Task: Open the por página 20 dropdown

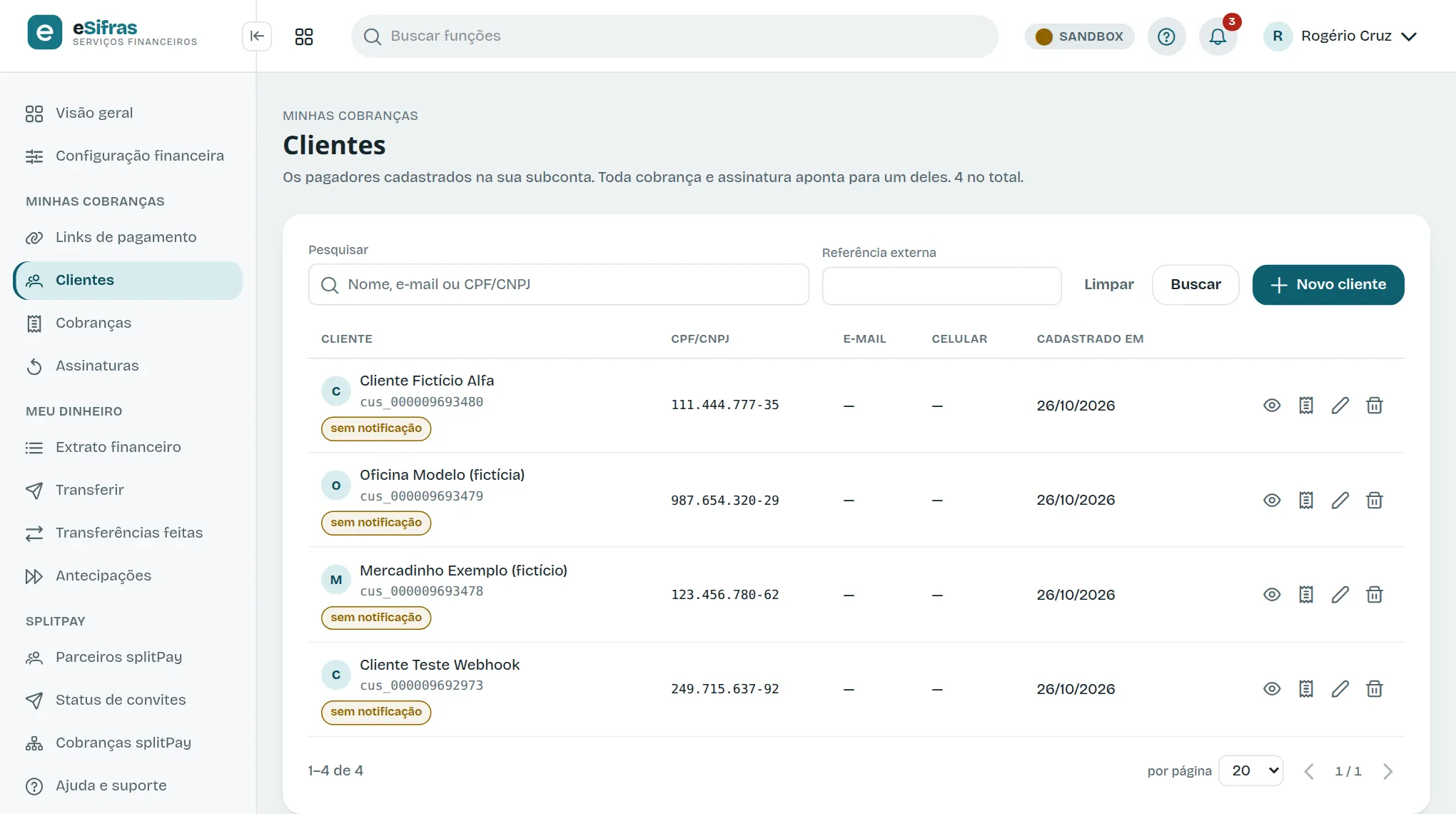Action: (x=1251, y=771)
